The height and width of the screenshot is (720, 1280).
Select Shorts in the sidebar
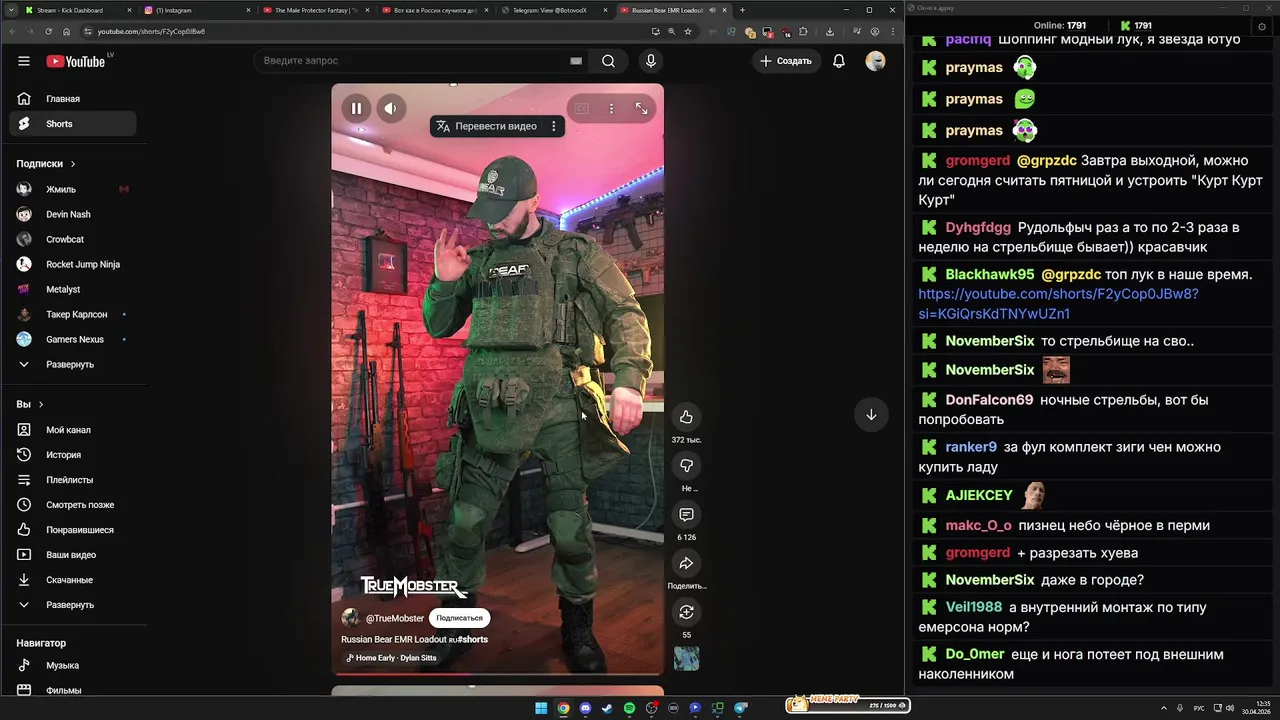[x=72, y=124]
